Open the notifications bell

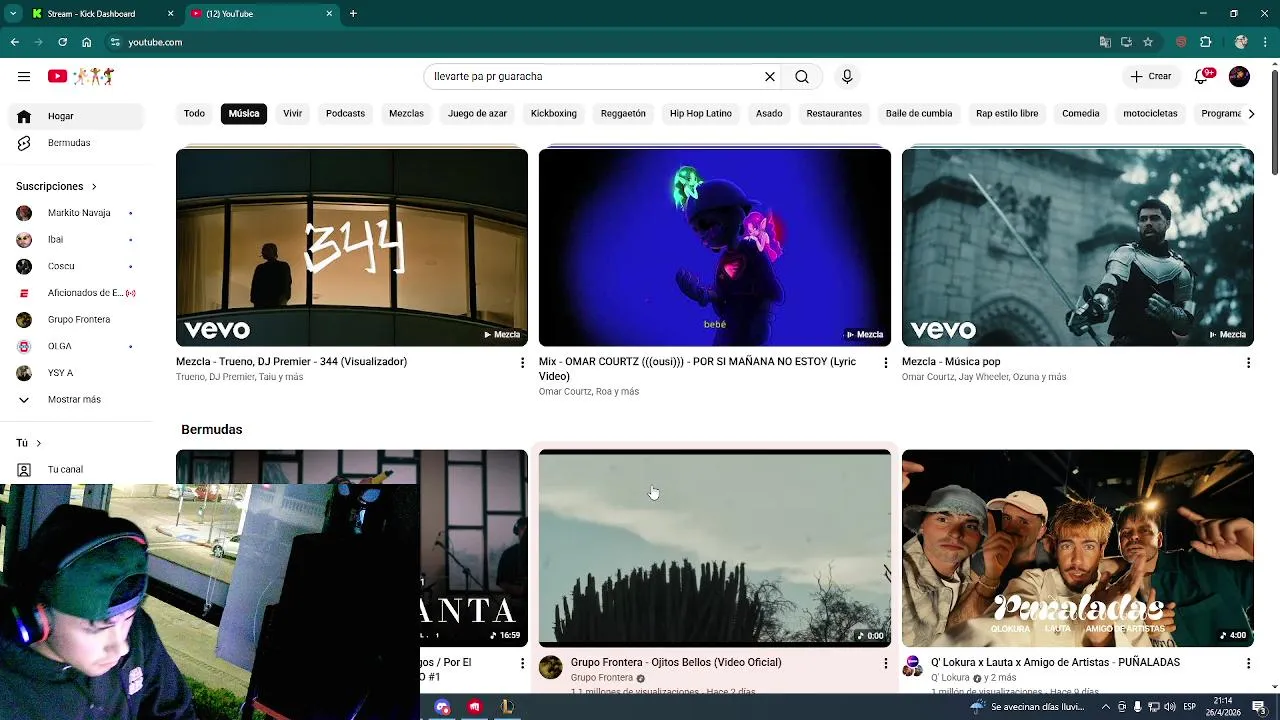click(x=1202, y=76)
